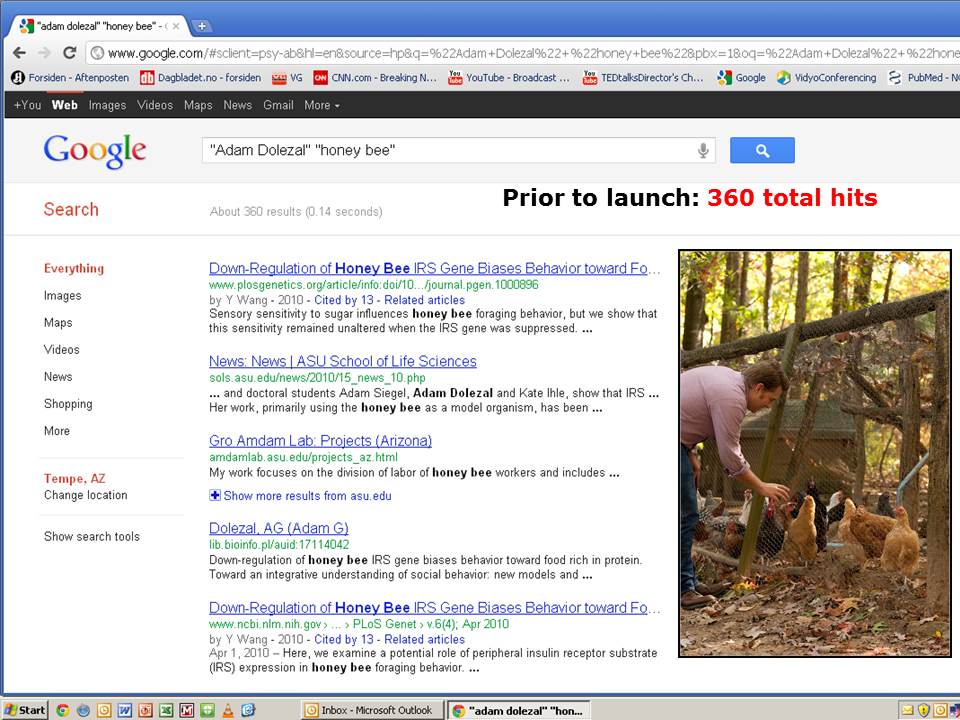Screen dimensions: 960x720
Task: Click the 'Change location' link
Action: click(85, 495)
